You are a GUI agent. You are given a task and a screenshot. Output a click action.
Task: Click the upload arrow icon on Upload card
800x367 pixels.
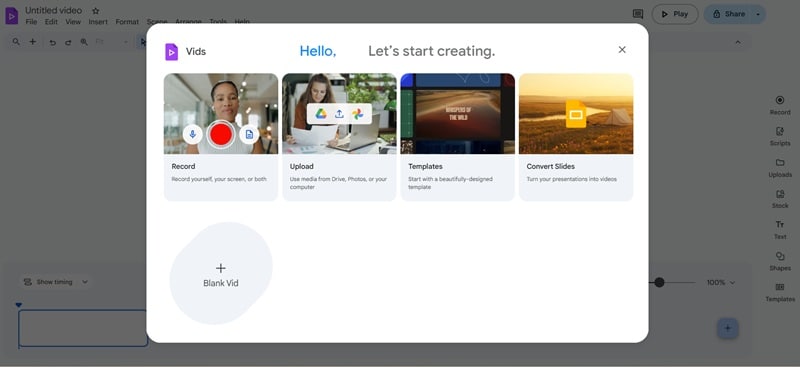click(339, 114)
